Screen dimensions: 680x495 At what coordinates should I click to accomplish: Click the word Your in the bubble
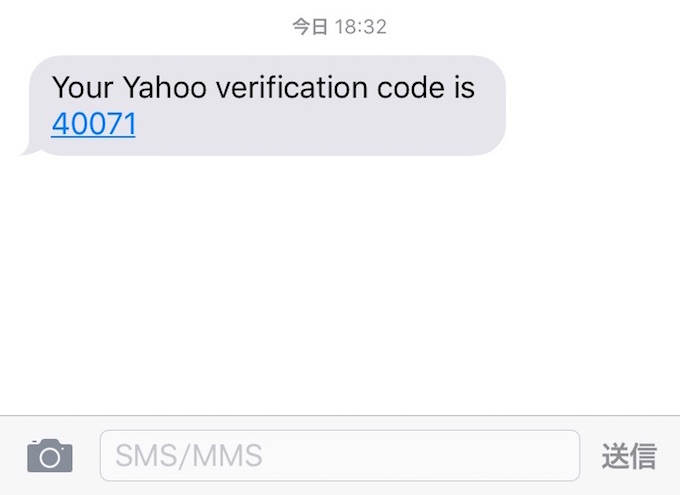pos(82,88)
